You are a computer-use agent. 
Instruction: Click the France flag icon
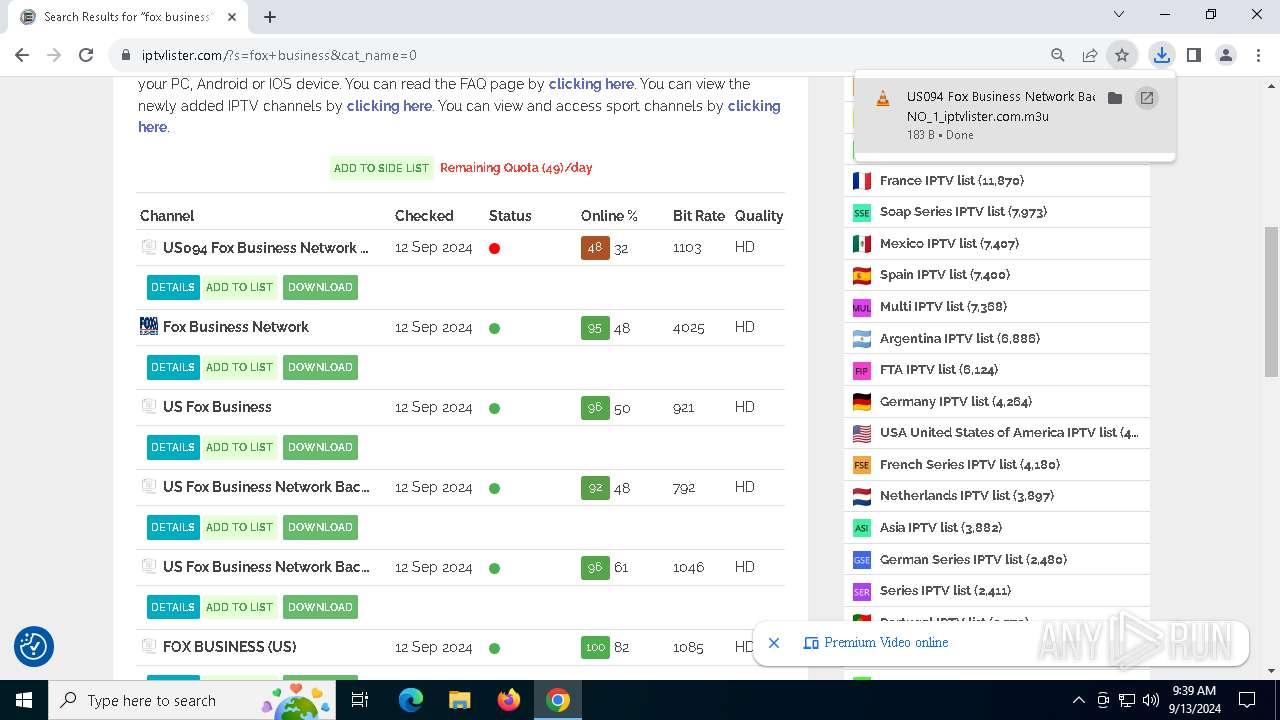point(862,181)
